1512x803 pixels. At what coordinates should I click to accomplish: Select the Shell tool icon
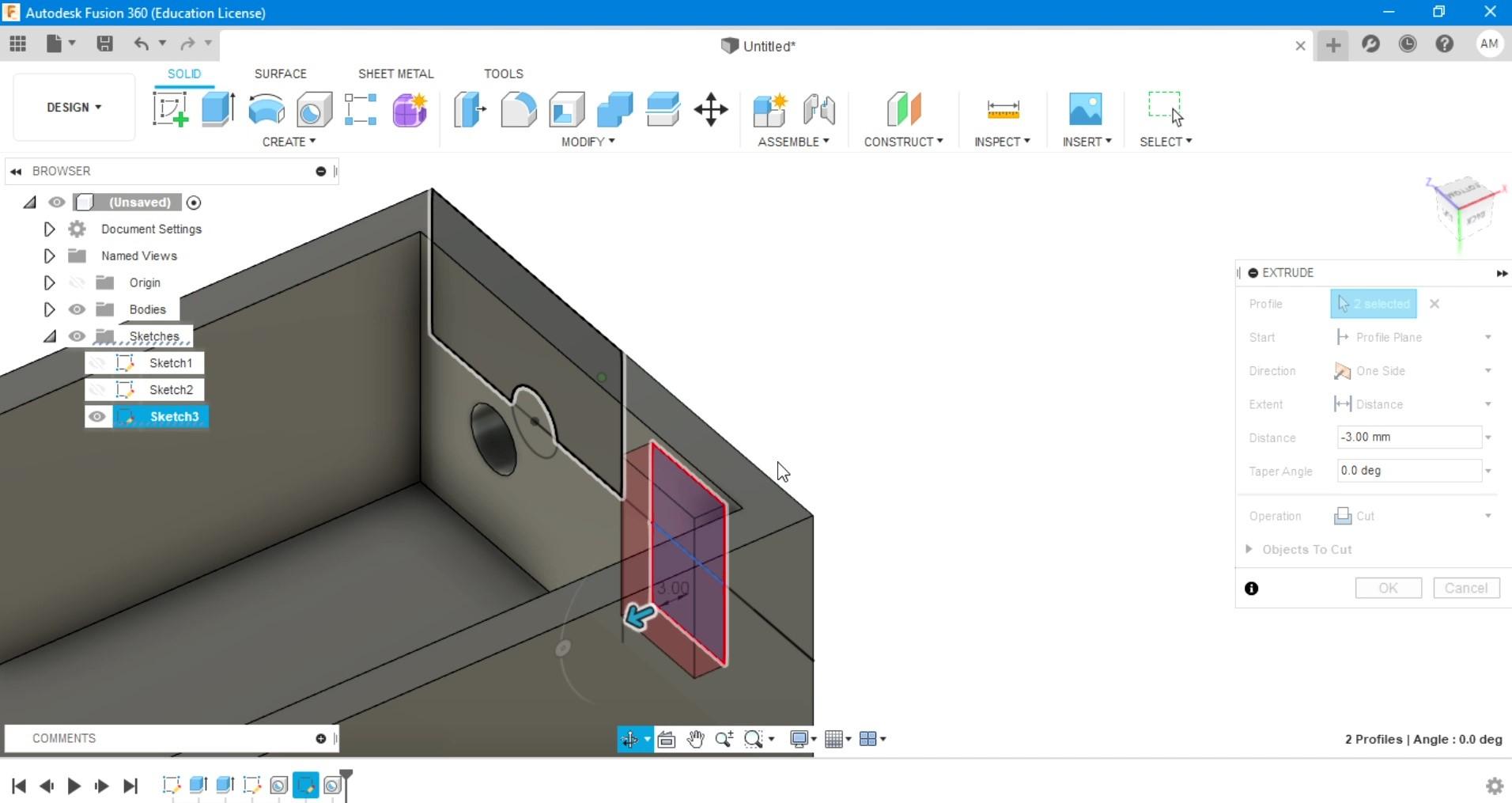[566, 109]
